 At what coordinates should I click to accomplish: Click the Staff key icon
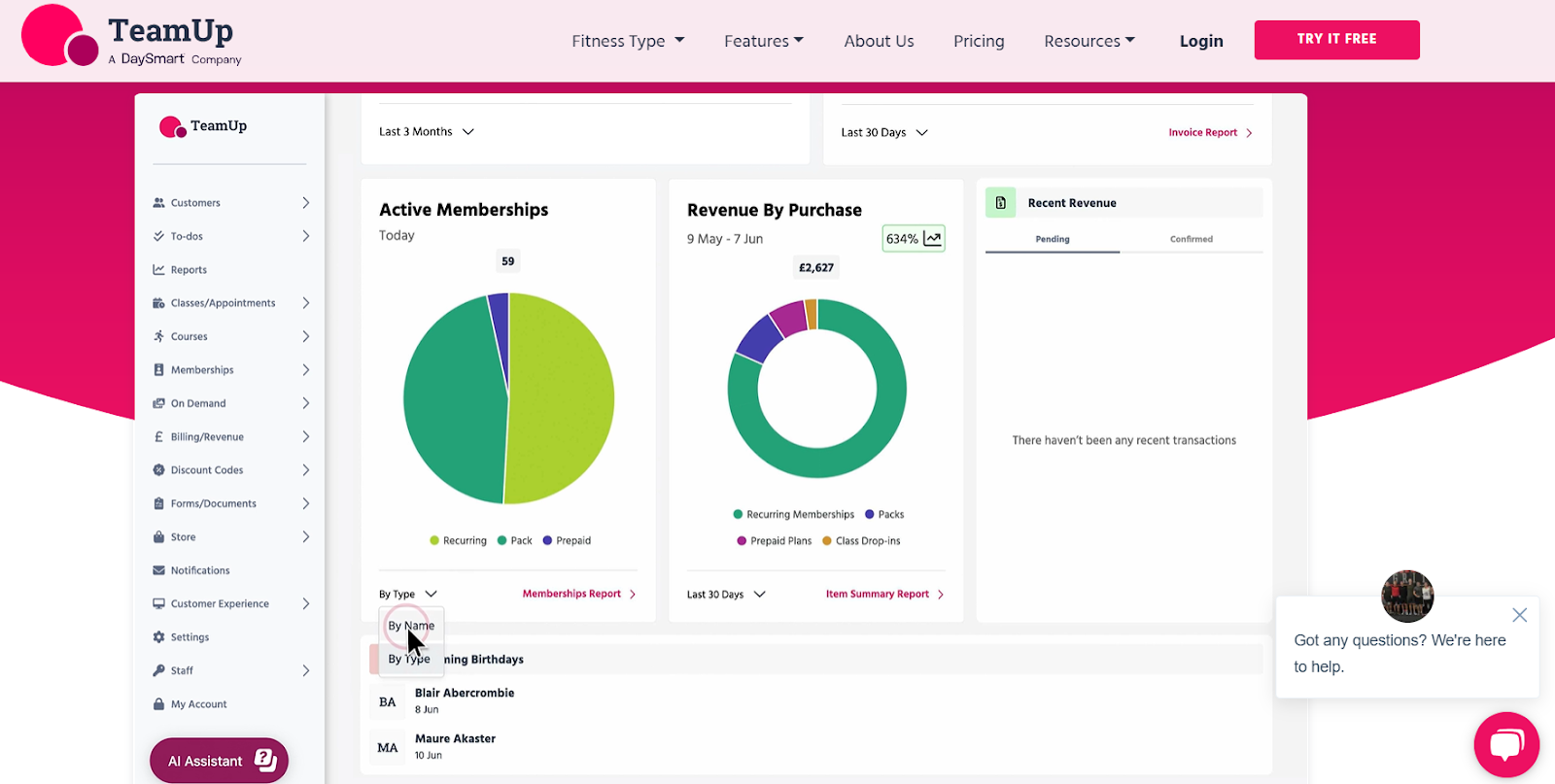coord(158,670)
